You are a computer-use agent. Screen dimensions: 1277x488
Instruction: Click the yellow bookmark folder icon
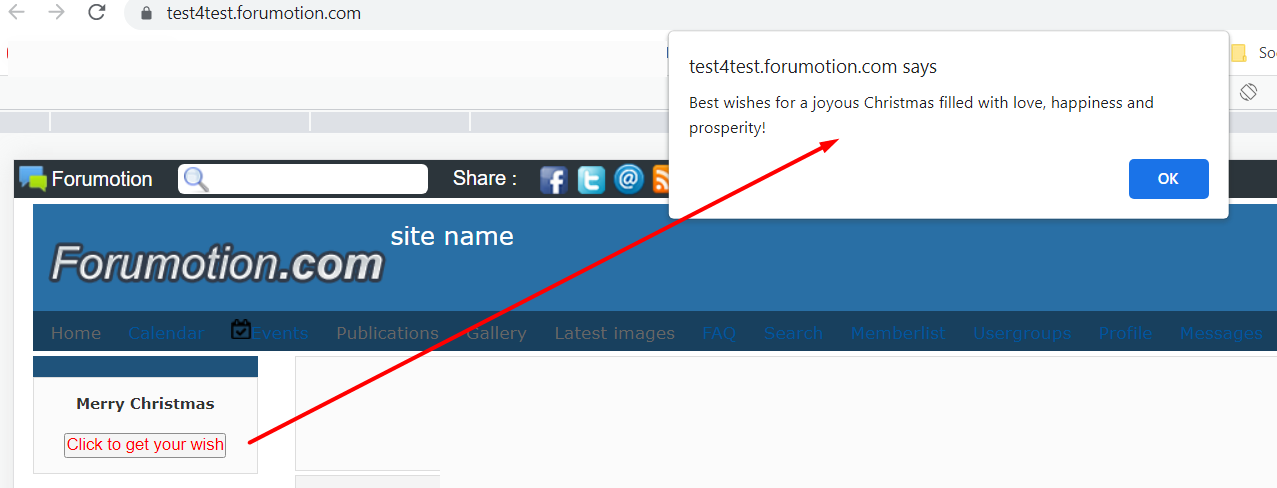pos(1238,53)
